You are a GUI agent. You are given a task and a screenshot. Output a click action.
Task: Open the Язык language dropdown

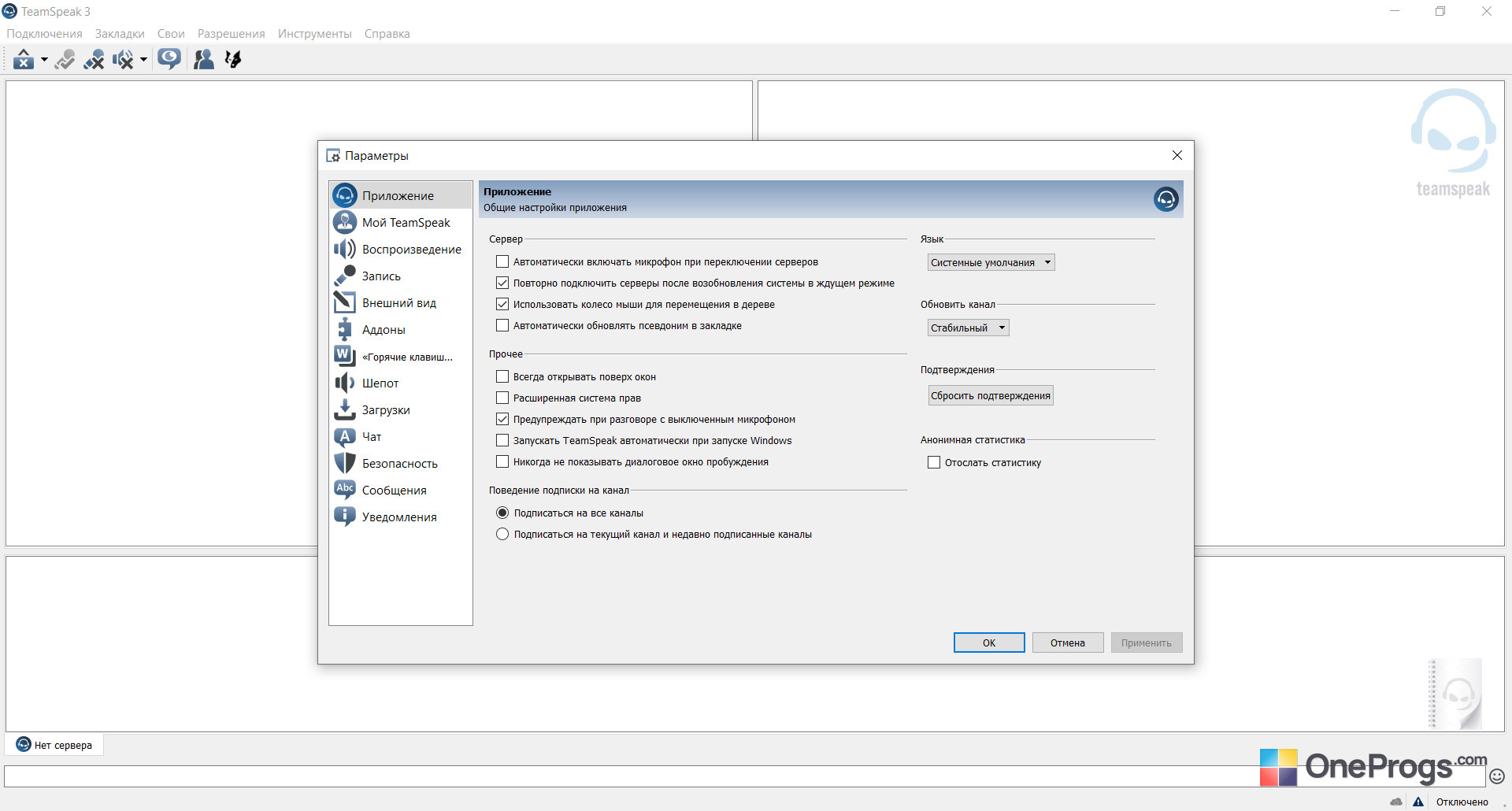coord(991,262)
